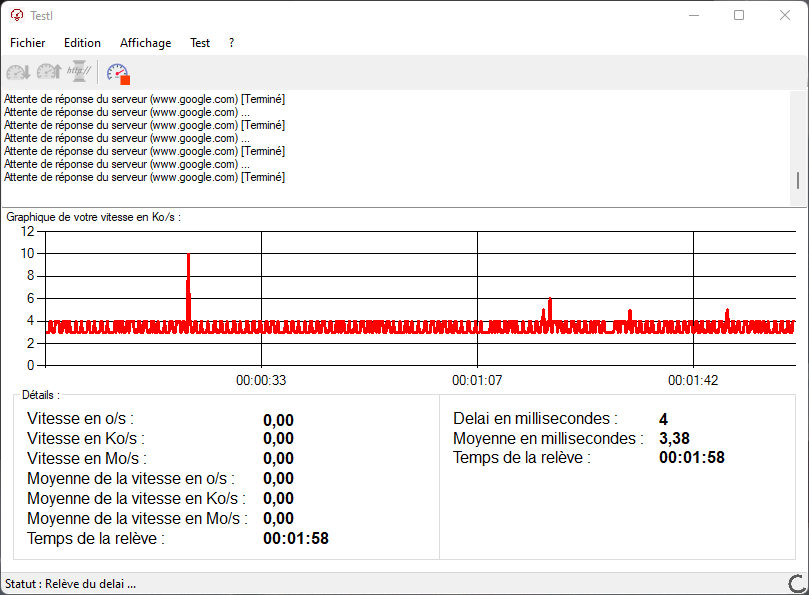809x595 pixels.
Task: Open the Fichier menu
Action: pyautogui.click(x=28, y=43)
